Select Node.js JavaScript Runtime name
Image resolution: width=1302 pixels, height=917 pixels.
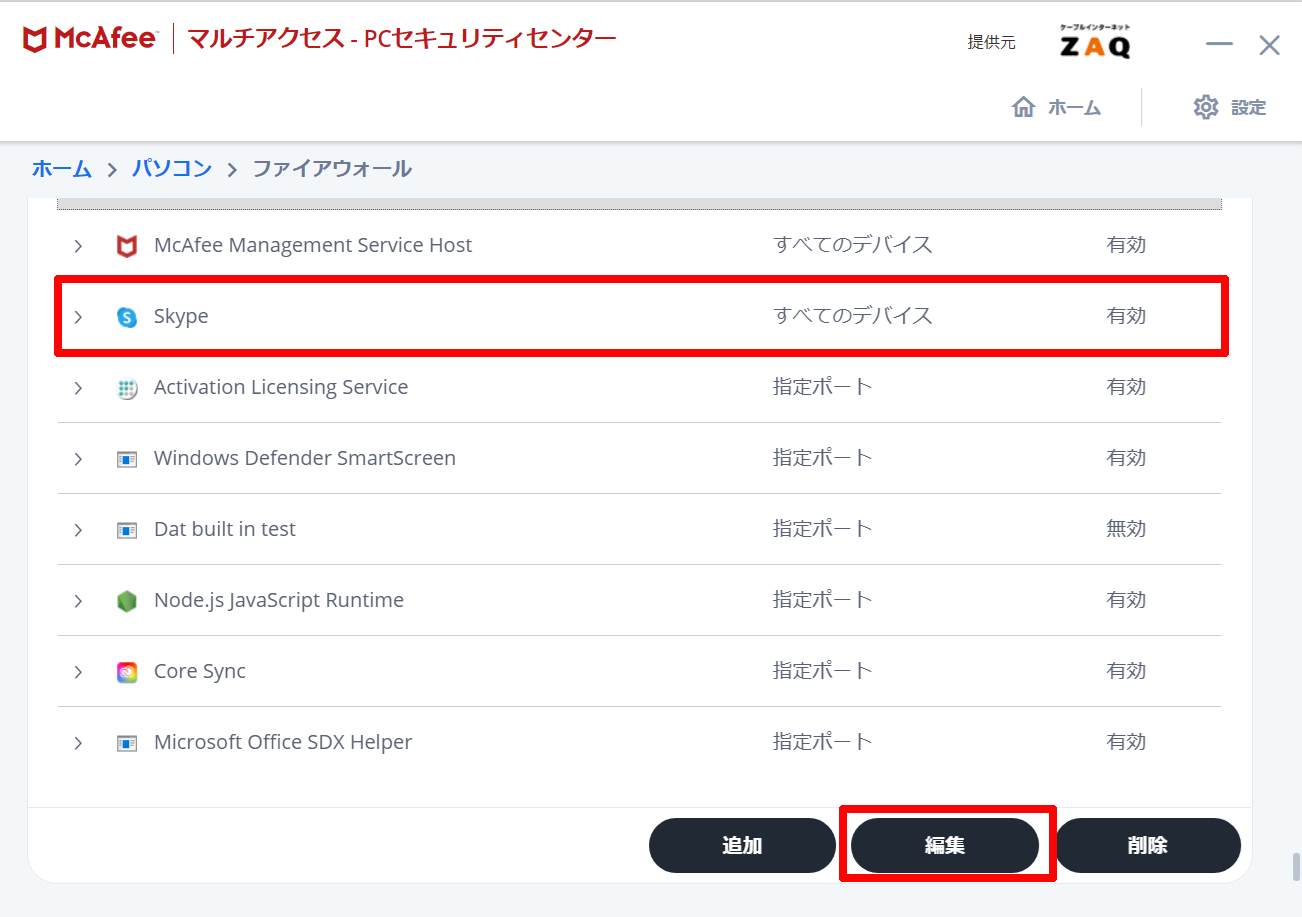(x=279, y=600)
